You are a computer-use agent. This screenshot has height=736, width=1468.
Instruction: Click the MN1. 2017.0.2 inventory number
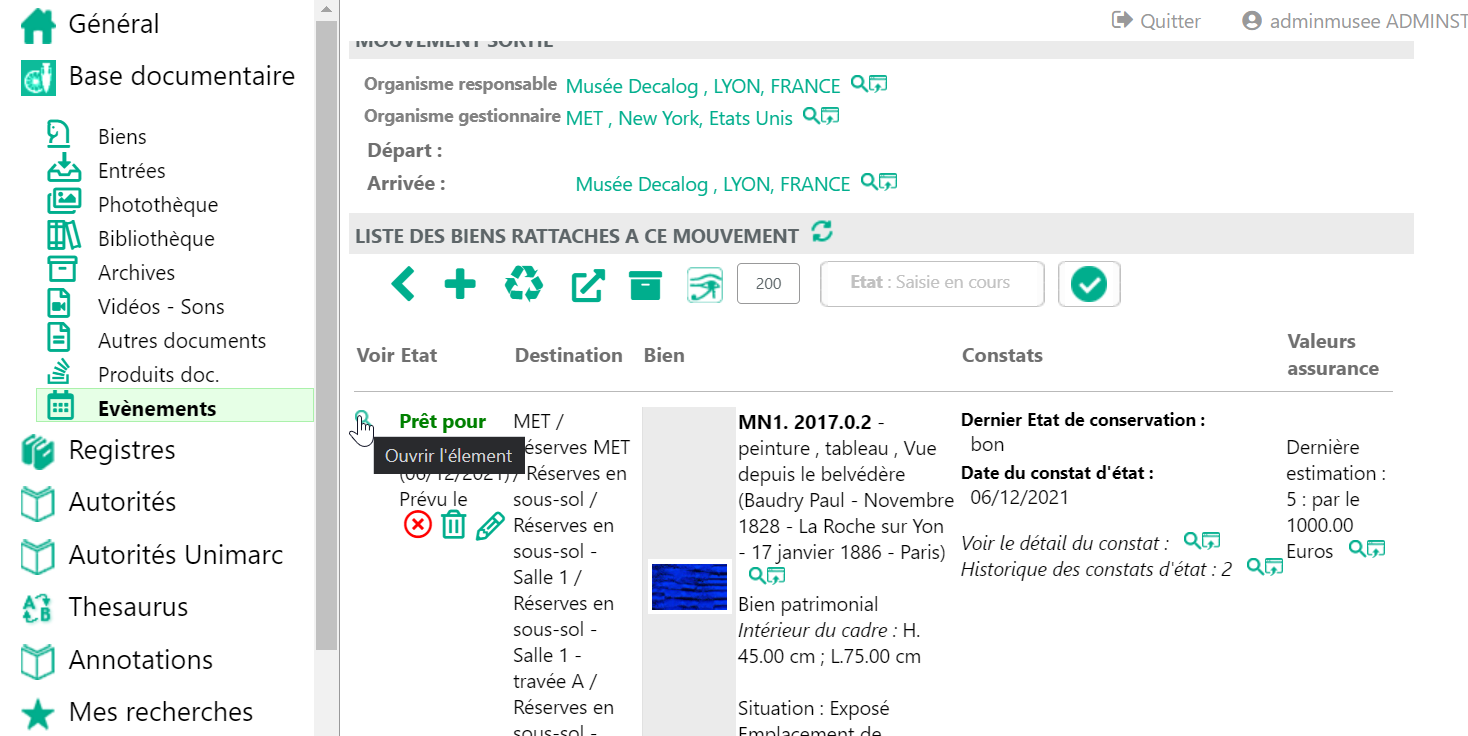(x=805, y=422)
